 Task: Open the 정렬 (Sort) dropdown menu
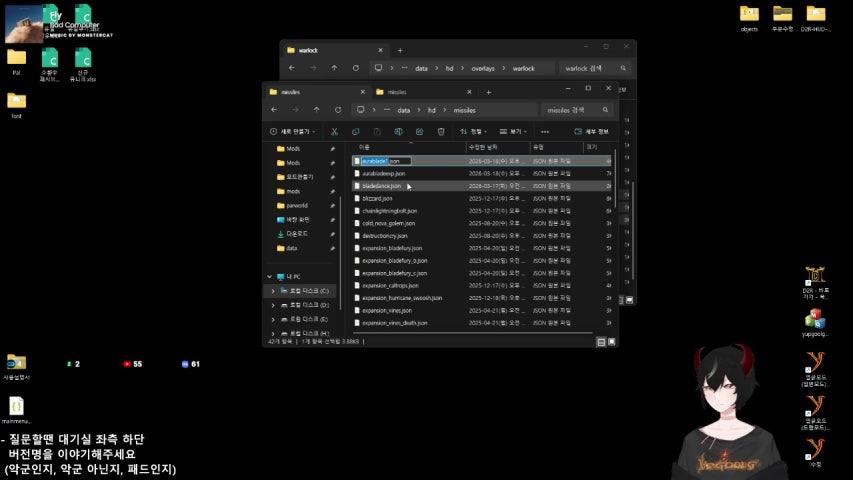pyautogui.click(x=476, y=131)
